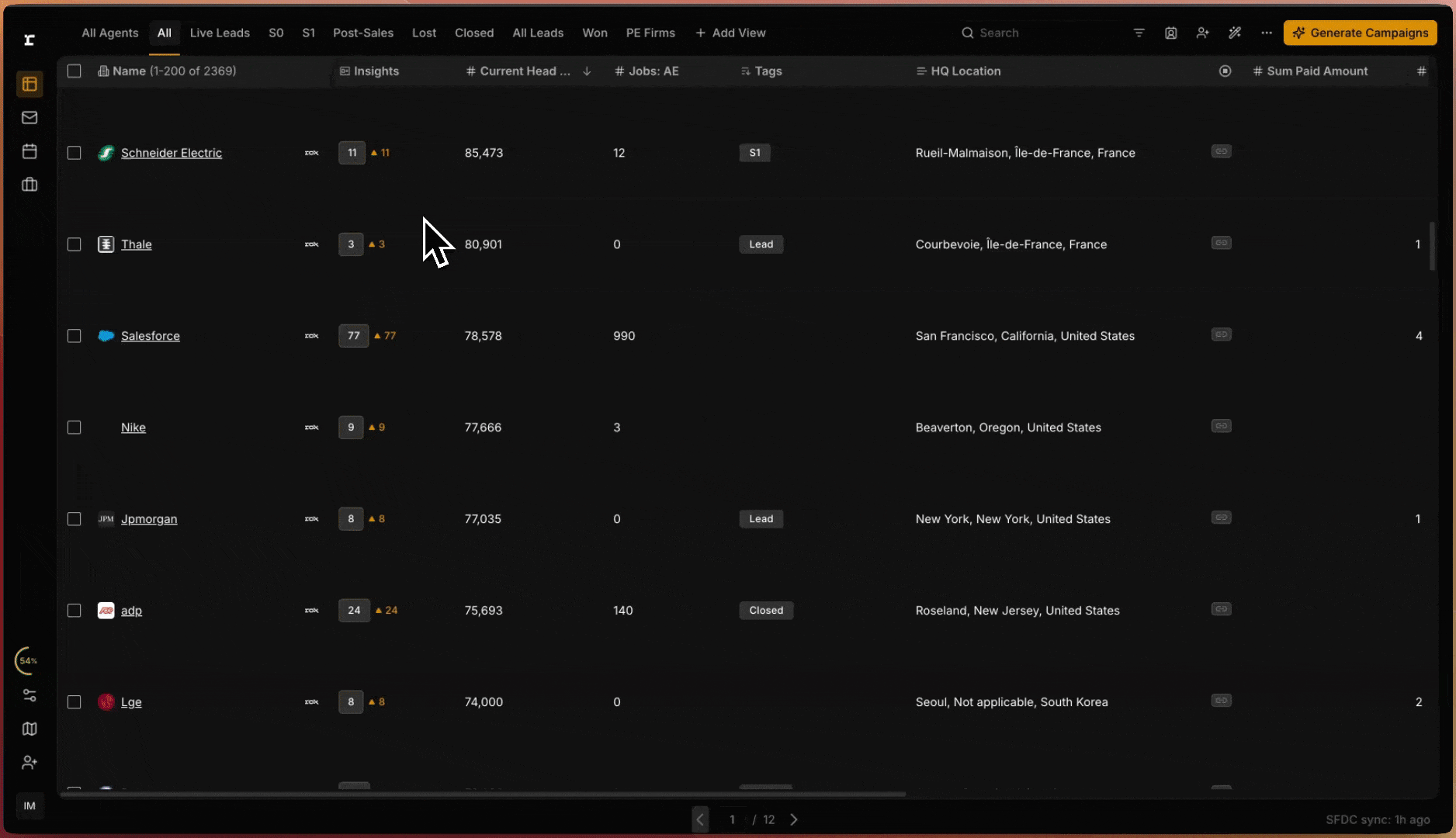The image size is (1456, 838).
Task: Click the link icon in Salesforce row
Action: point(1221,334)
